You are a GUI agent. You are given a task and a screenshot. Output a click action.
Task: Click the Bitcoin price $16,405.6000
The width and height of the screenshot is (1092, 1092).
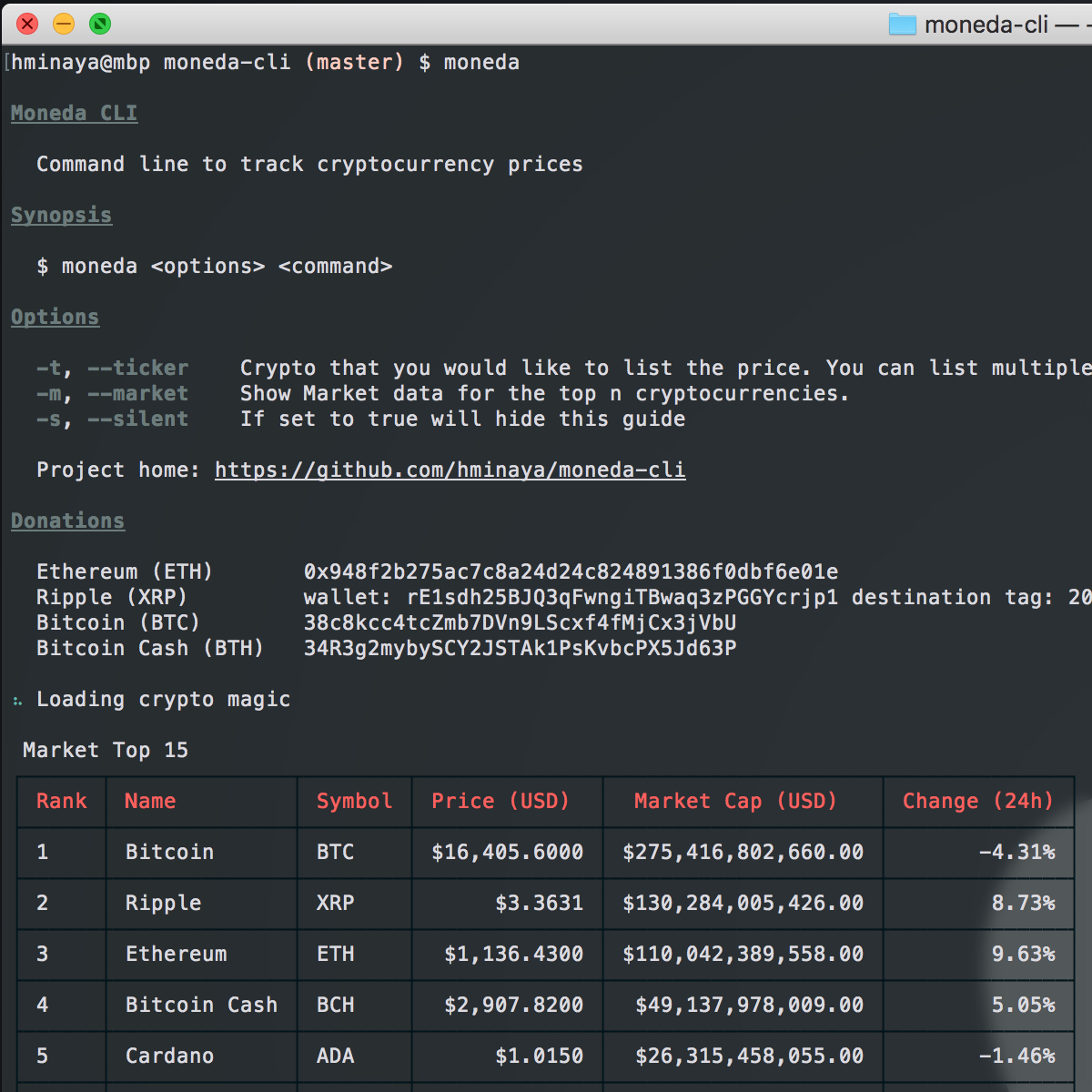point(507,852)
